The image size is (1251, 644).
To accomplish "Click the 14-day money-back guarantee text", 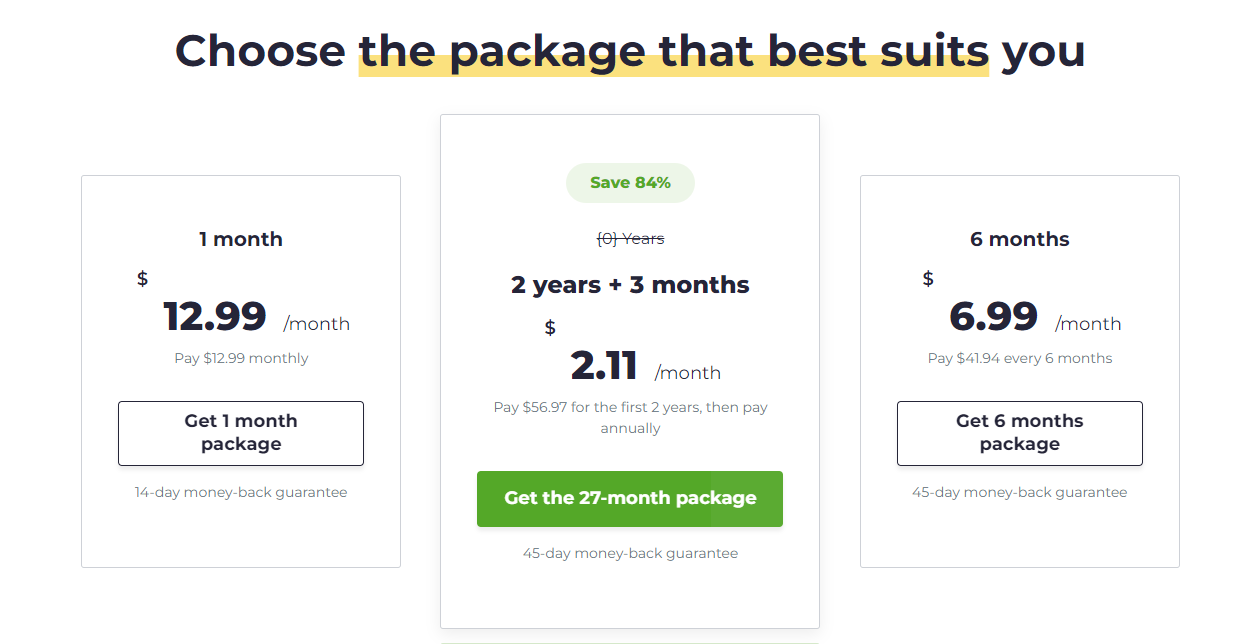I will coord(241,492).
